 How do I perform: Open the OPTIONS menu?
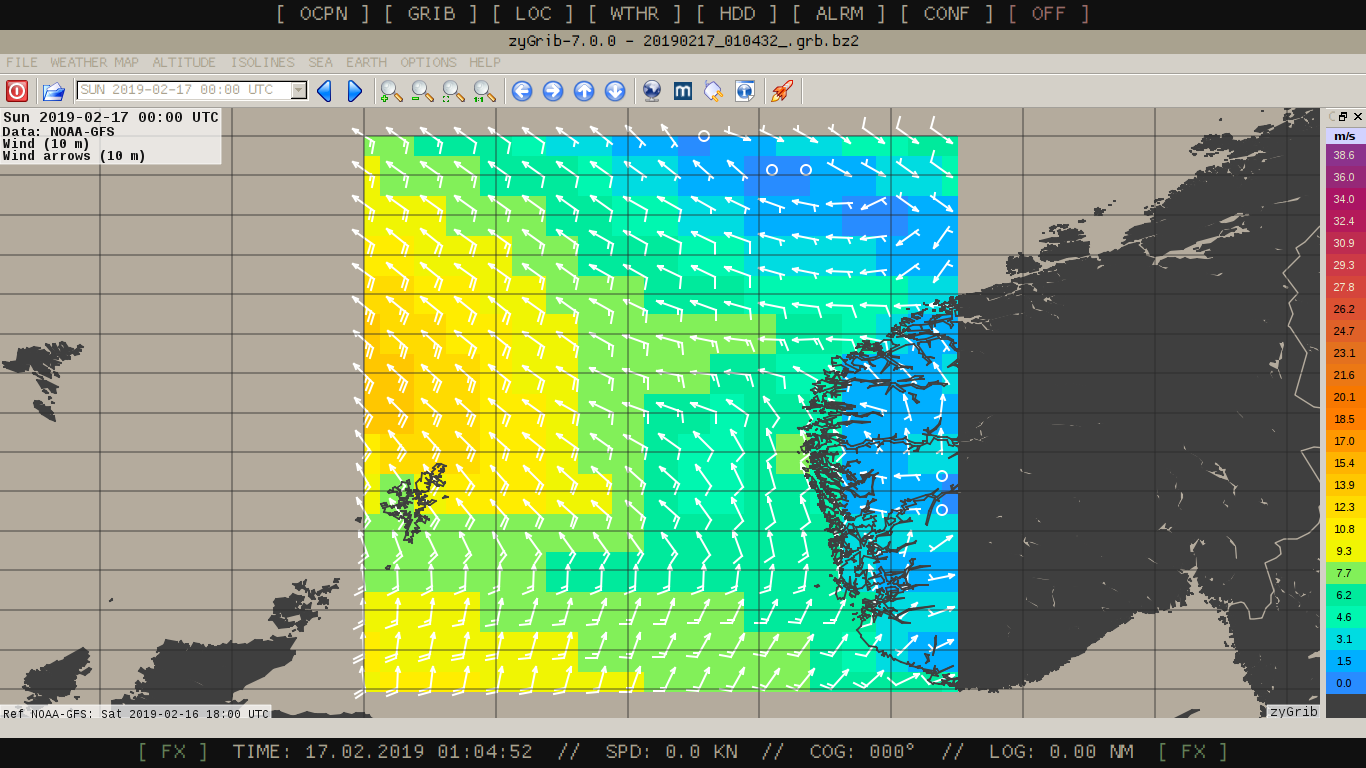[x=429, y=63]
